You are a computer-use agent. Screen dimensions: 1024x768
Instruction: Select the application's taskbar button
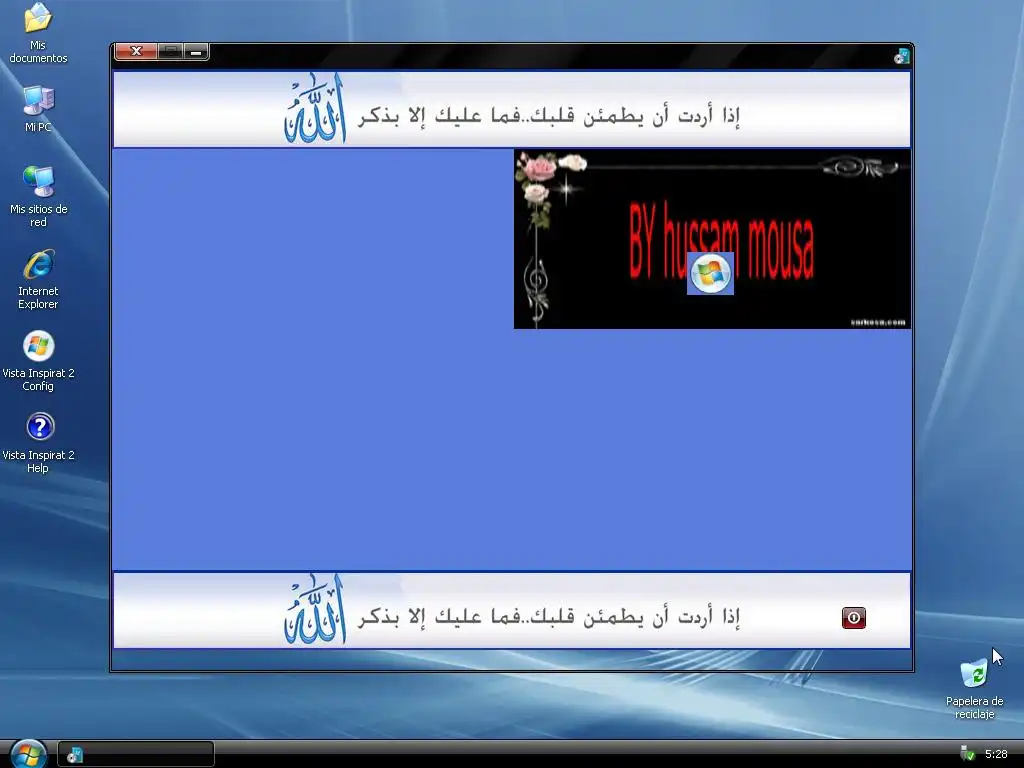[x=136, y=755]
